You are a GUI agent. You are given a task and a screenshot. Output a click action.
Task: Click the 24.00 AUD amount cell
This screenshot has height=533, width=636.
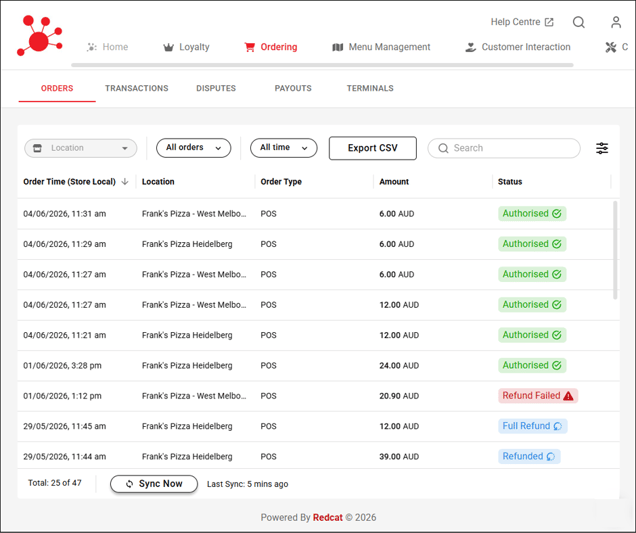click(399, 365)
